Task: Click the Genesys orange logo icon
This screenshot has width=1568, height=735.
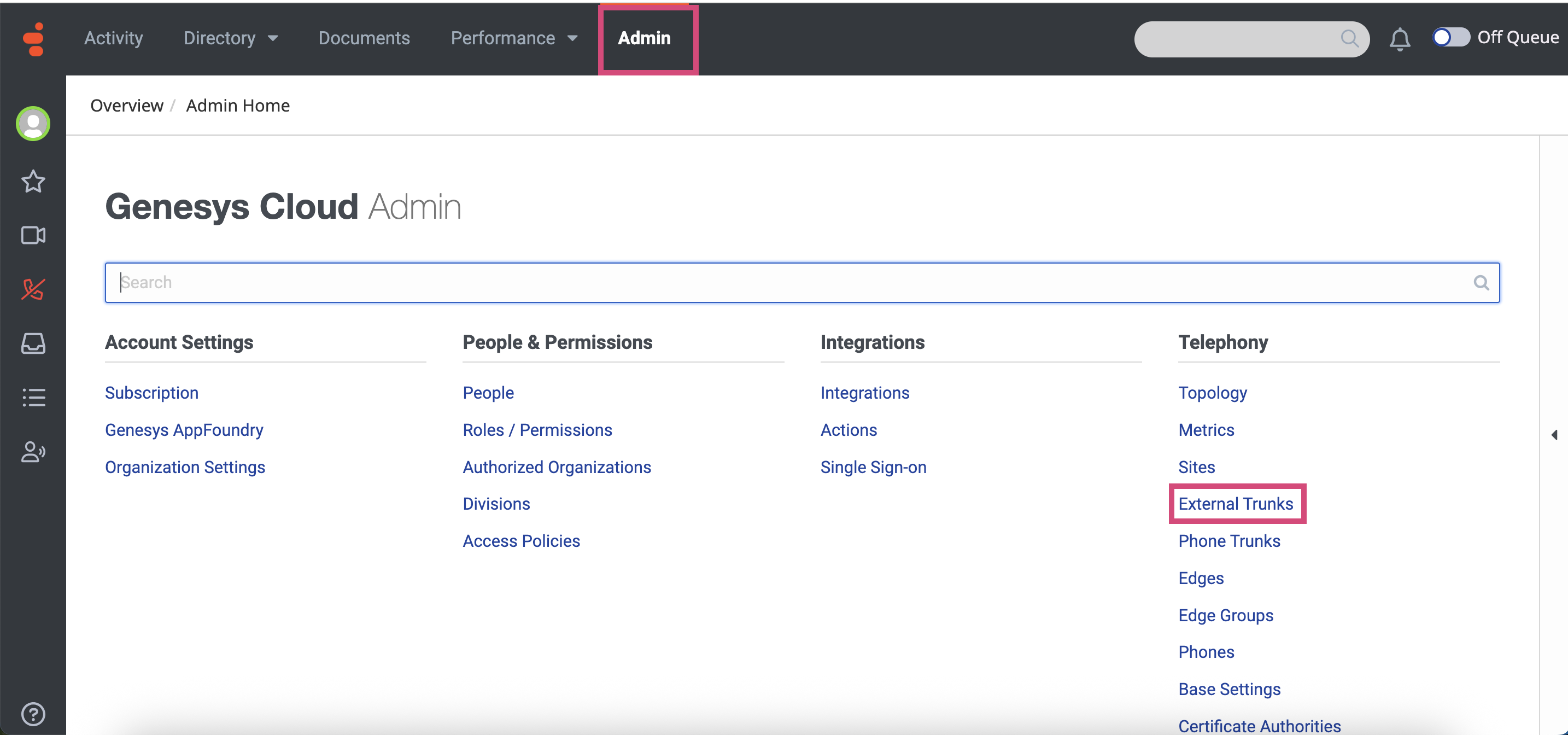Action: coord(33,39)
